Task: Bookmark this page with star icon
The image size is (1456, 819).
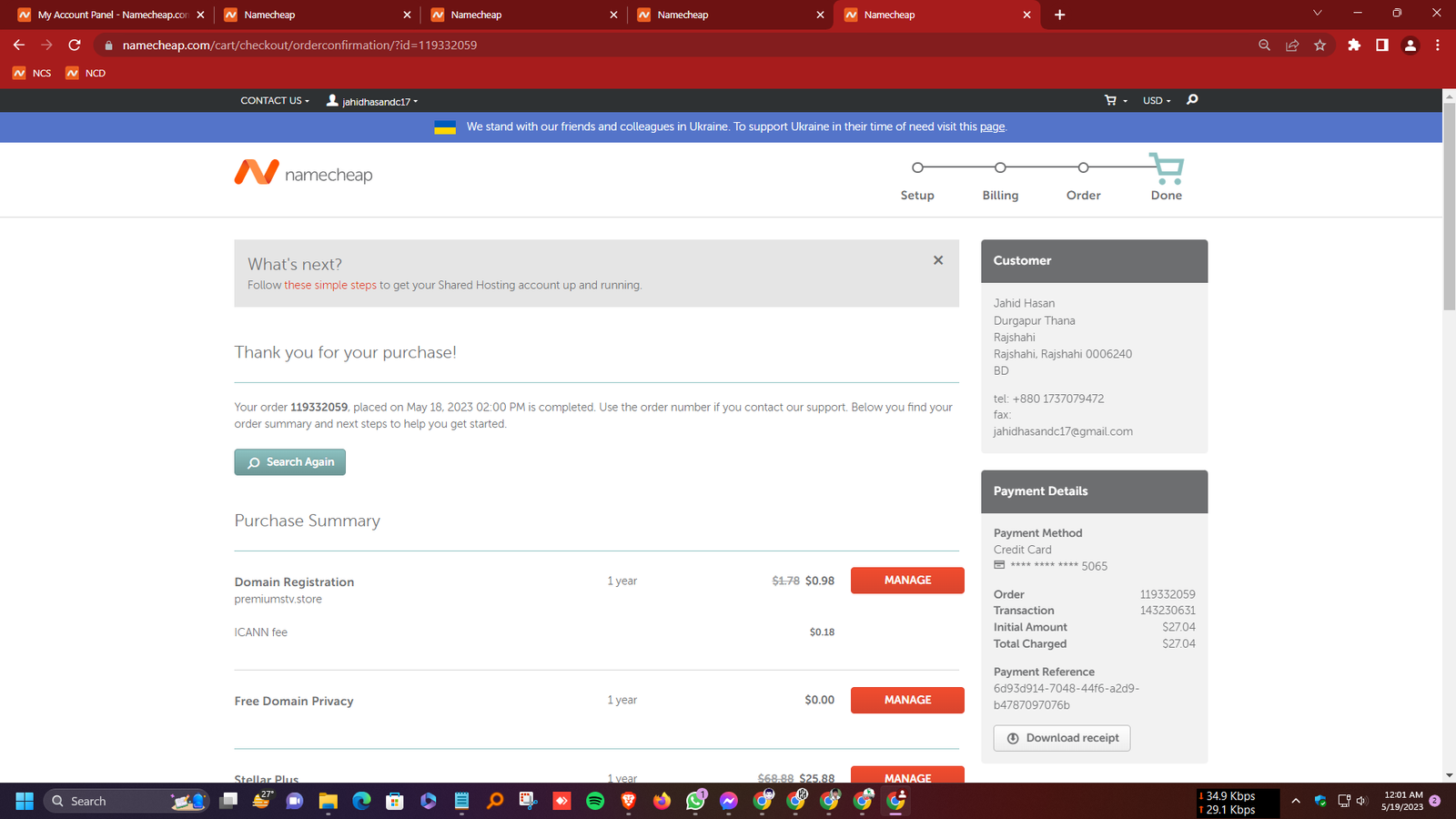Action: 1320,45
